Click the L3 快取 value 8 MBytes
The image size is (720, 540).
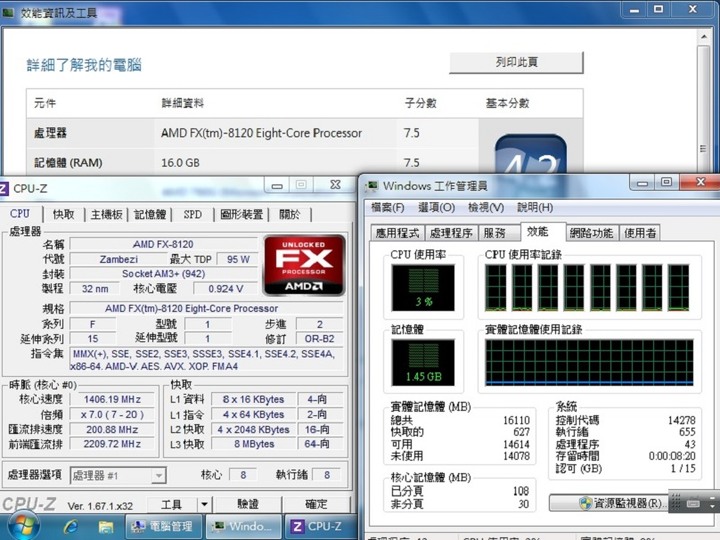253,444
